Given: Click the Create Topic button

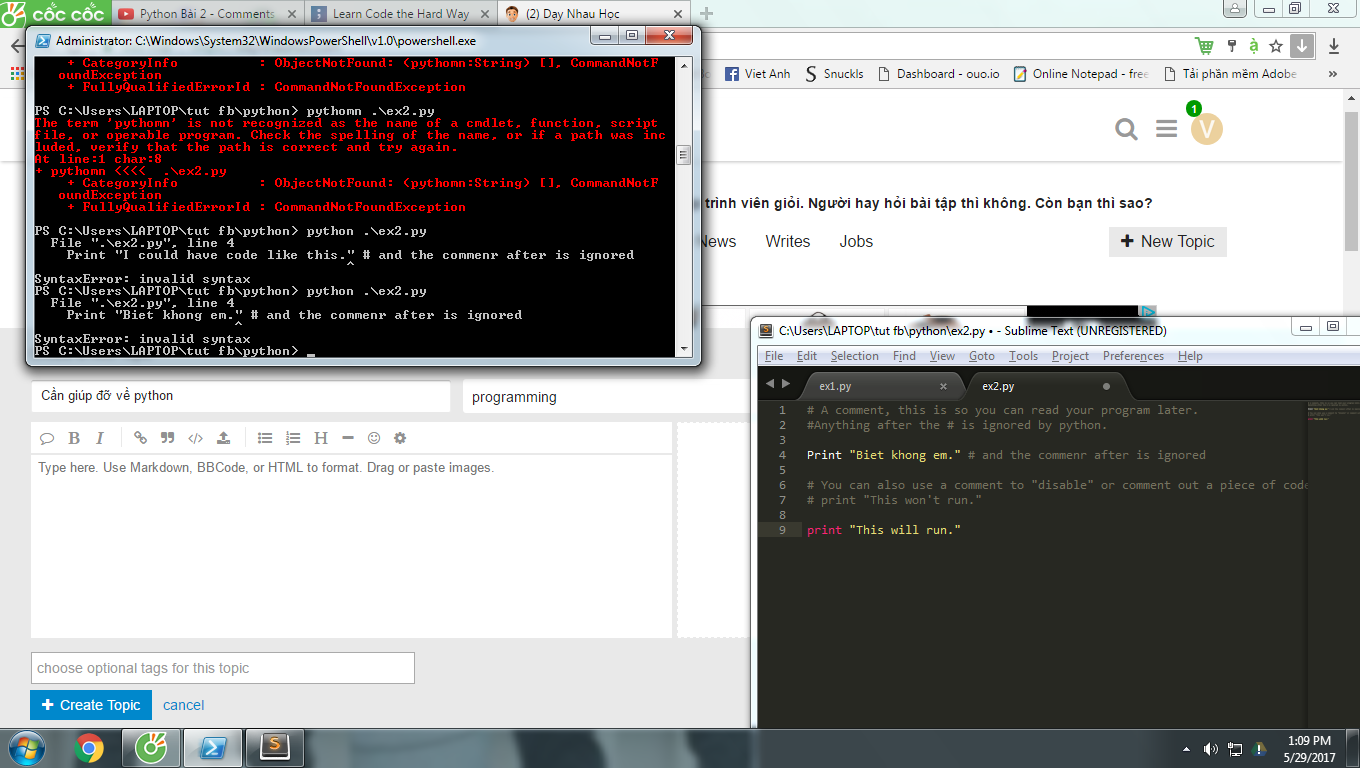Looking at the screenshot, I should pos(91,705).
